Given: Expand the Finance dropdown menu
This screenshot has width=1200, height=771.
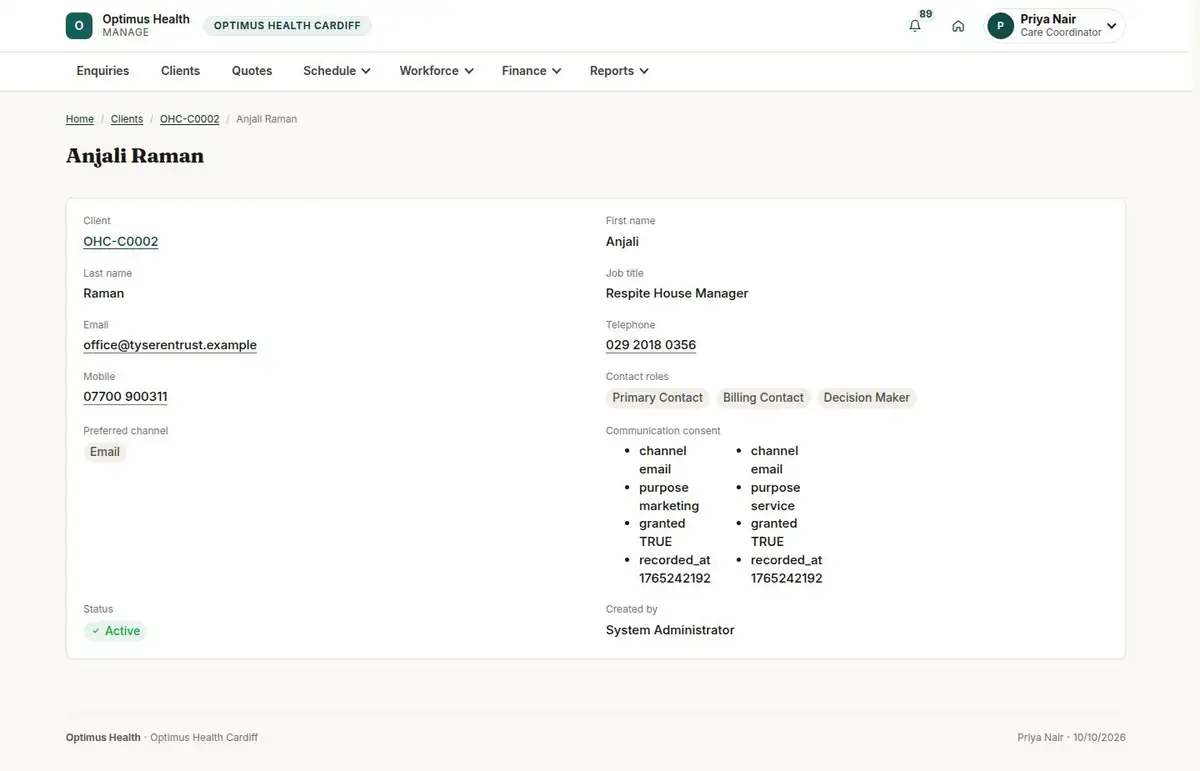Looking at the screenshot, I should tap(531, 71).
